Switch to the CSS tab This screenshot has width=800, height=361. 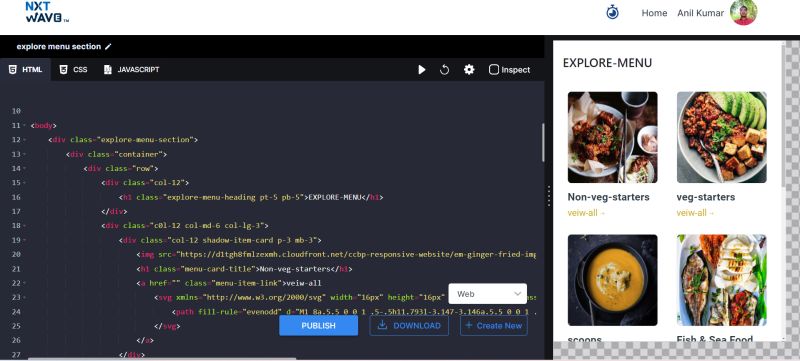(x=73, y=70)
